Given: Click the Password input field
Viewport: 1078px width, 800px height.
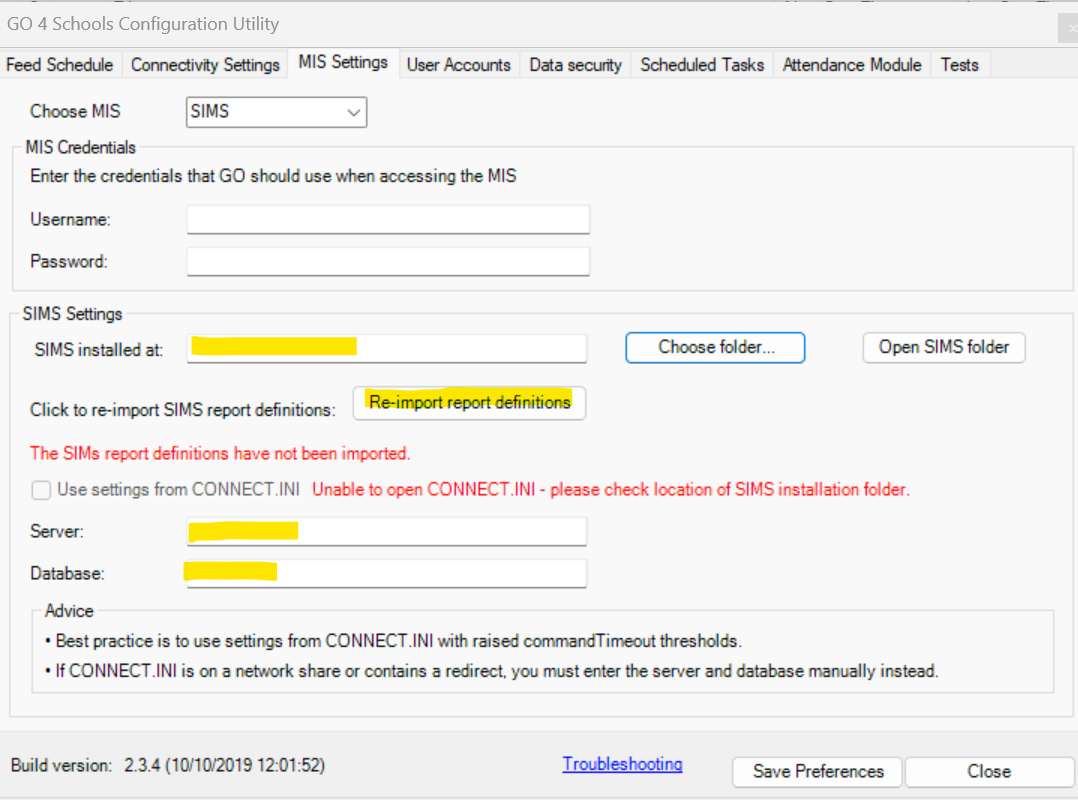Looking at the screenshot, I should [388, 262].
